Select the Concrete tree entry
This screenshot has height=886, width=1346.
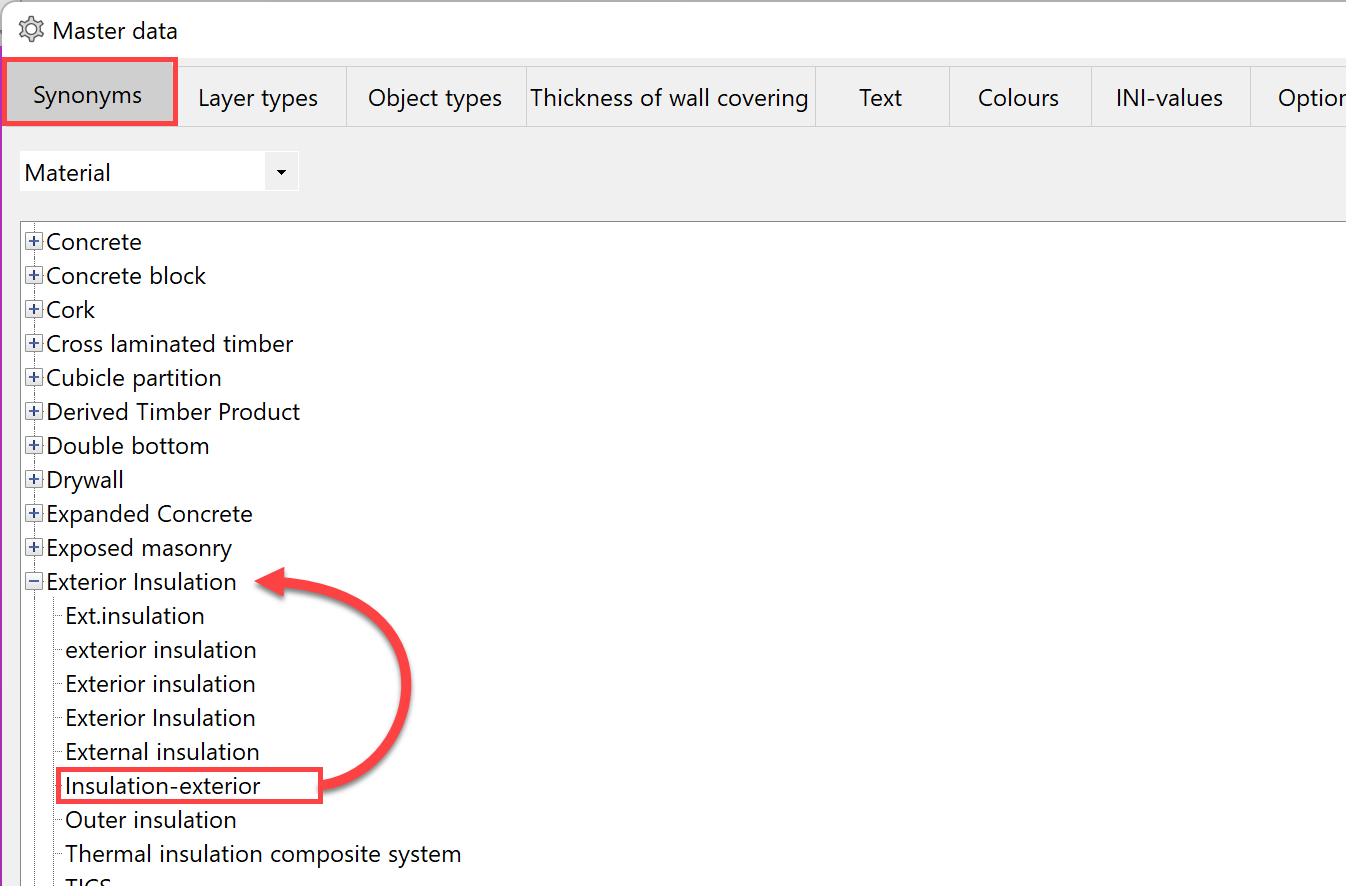pos(94,242)
